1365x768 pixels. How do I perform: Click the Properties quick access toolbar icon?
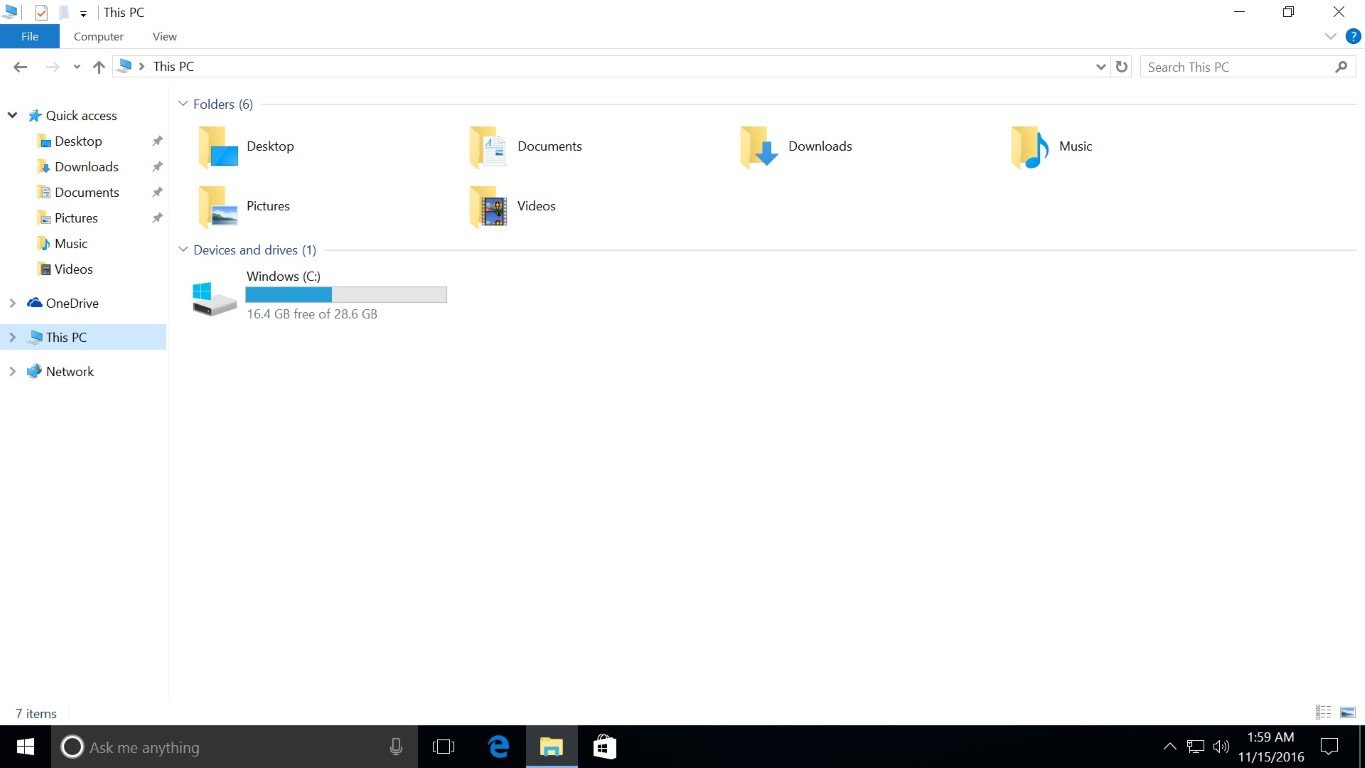(x=41, y=13)
